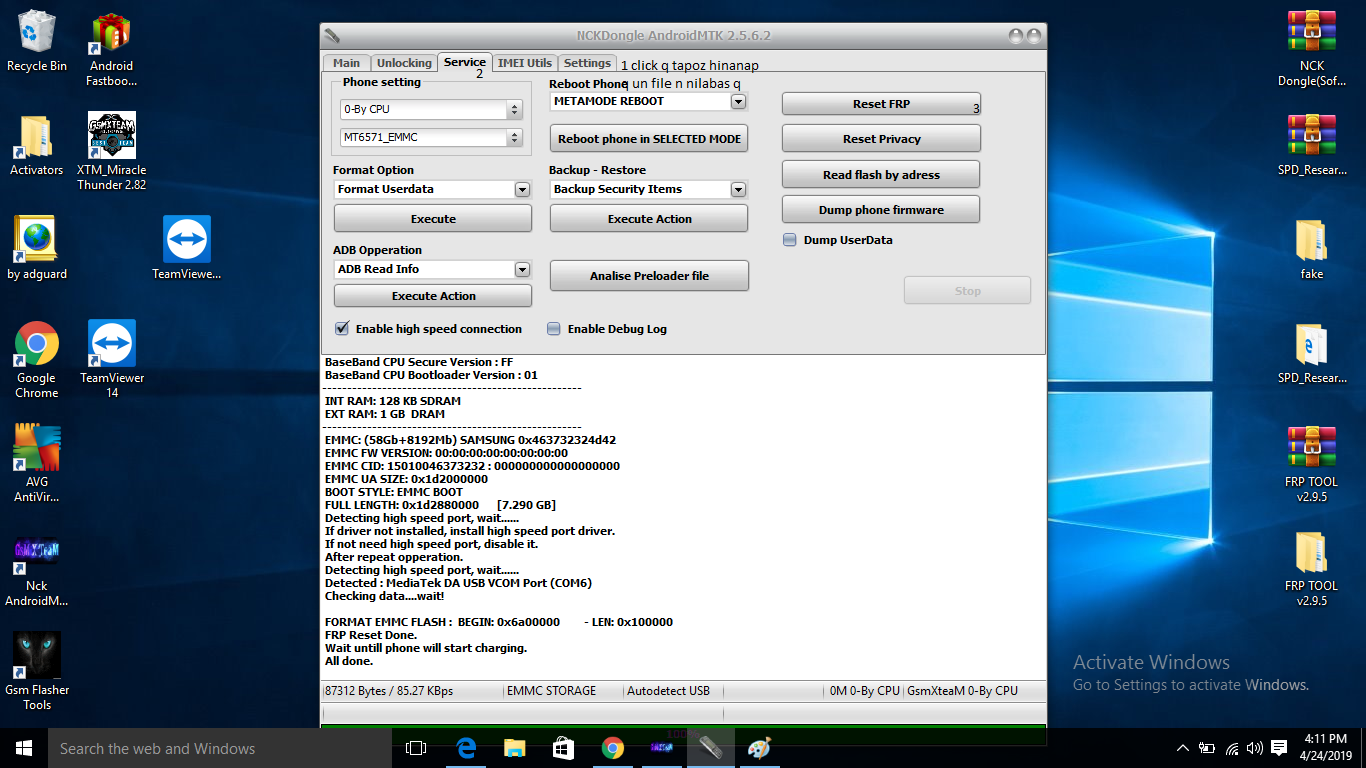Click the Search the web and Windows box
This screenshot has width=1366, height=768.
coord(220,748)
